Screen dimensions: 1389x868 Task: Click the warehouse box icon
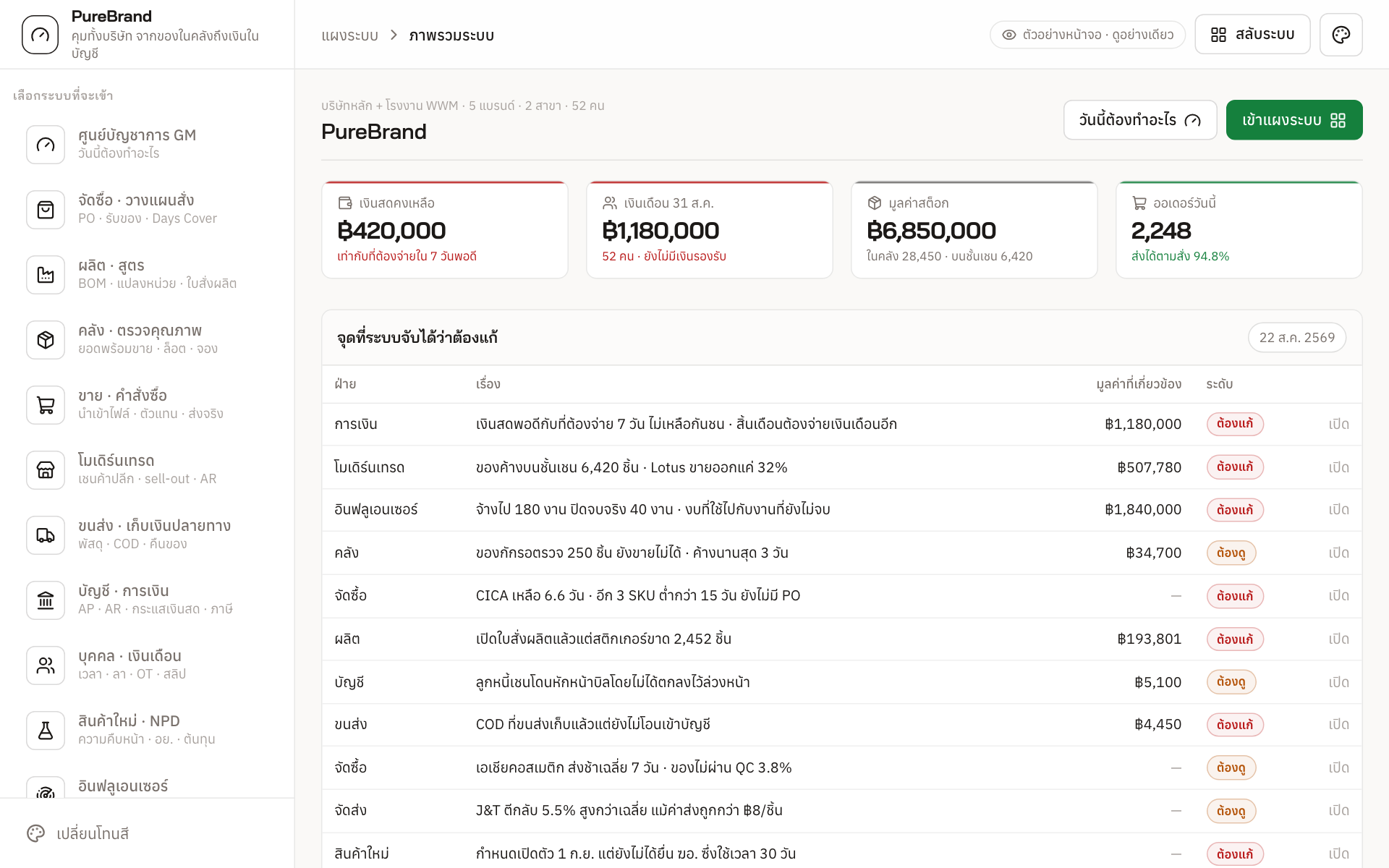coord(46,340)
